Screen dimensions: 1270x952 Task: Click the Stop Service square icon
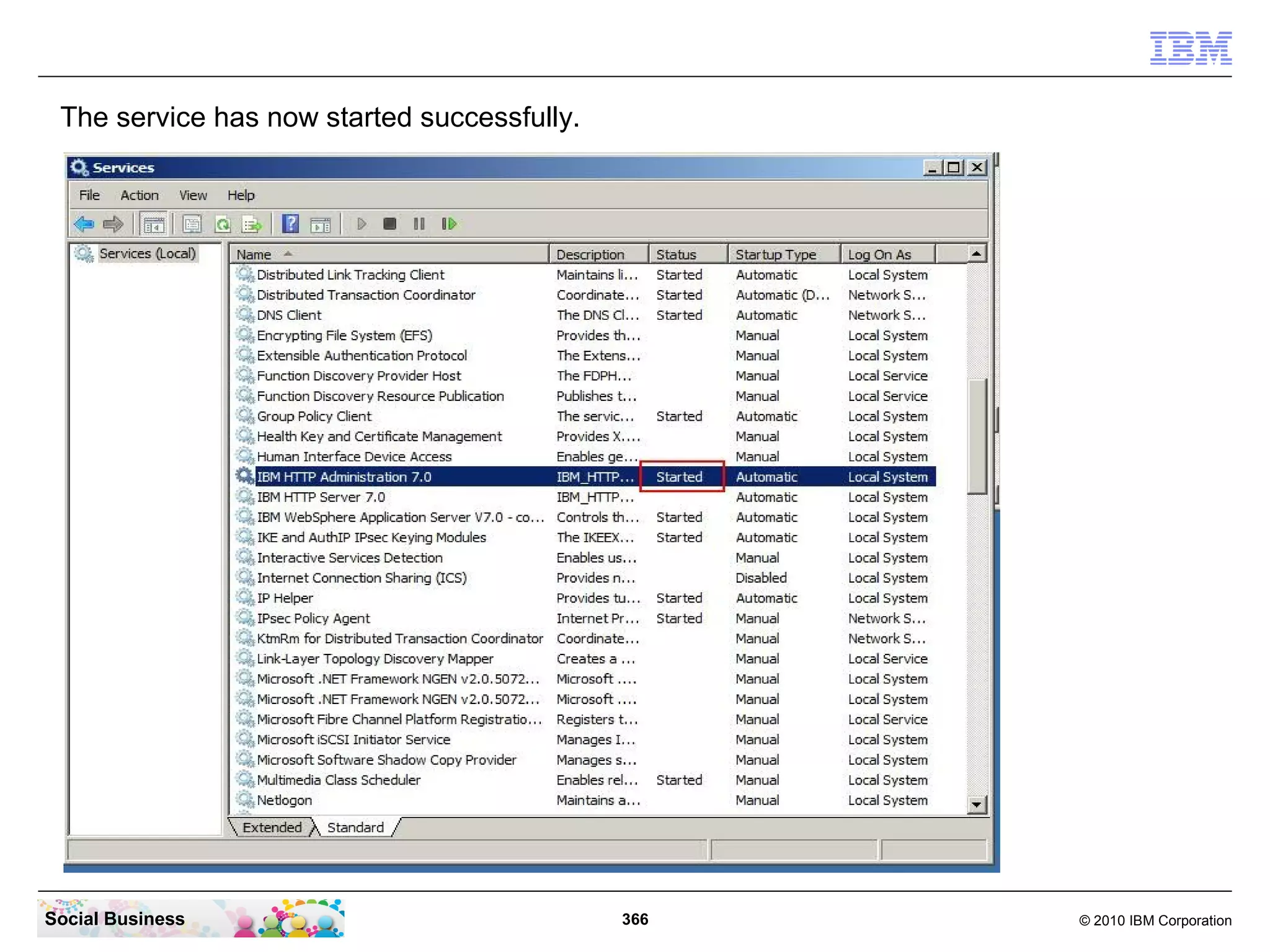(389, 224)
